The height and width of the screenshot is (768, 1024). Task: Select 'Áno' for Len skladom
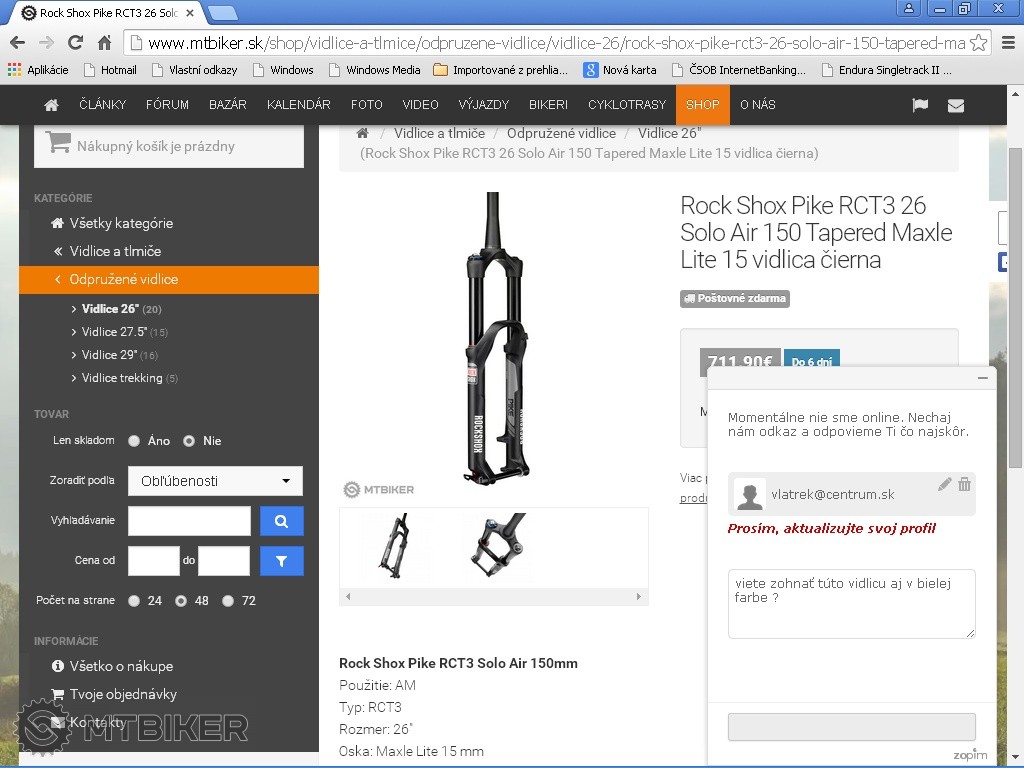pyautogui.click(x=134, y=441)
